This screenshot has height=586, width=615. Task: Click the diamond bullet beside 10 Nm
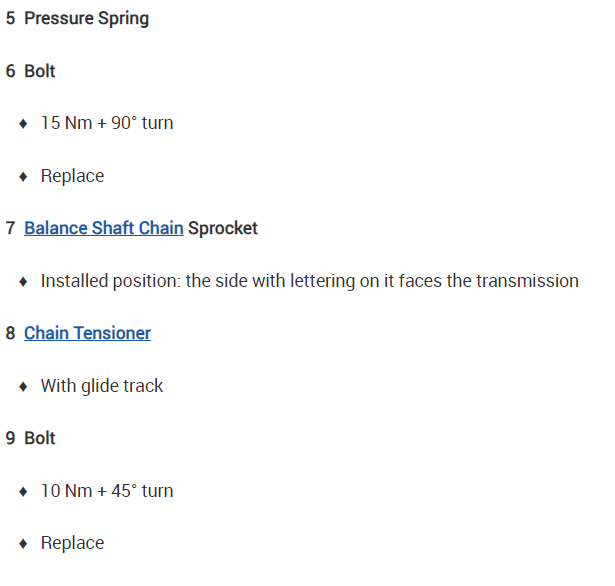tap(23, 492)
